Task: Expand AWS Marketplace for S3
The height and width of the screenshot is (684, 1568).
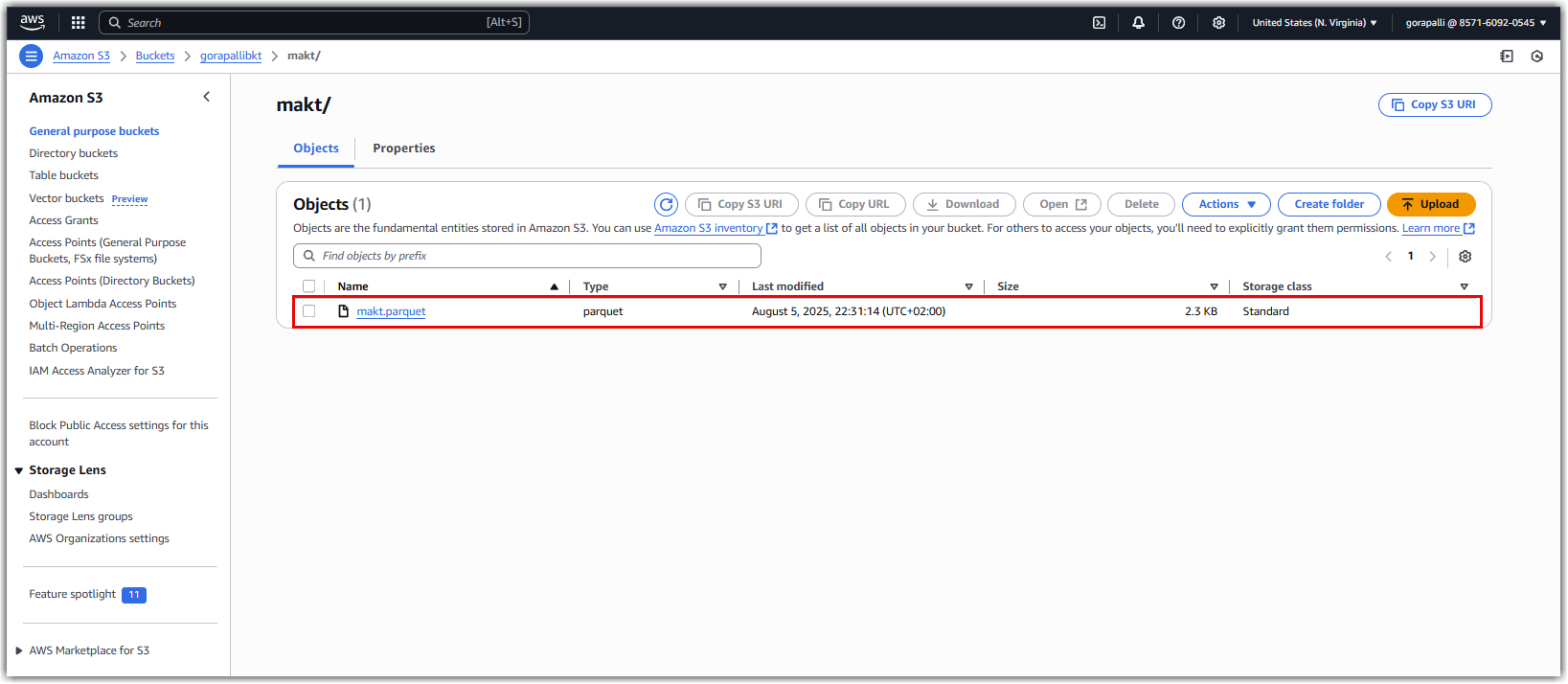Action: [19, 650]
